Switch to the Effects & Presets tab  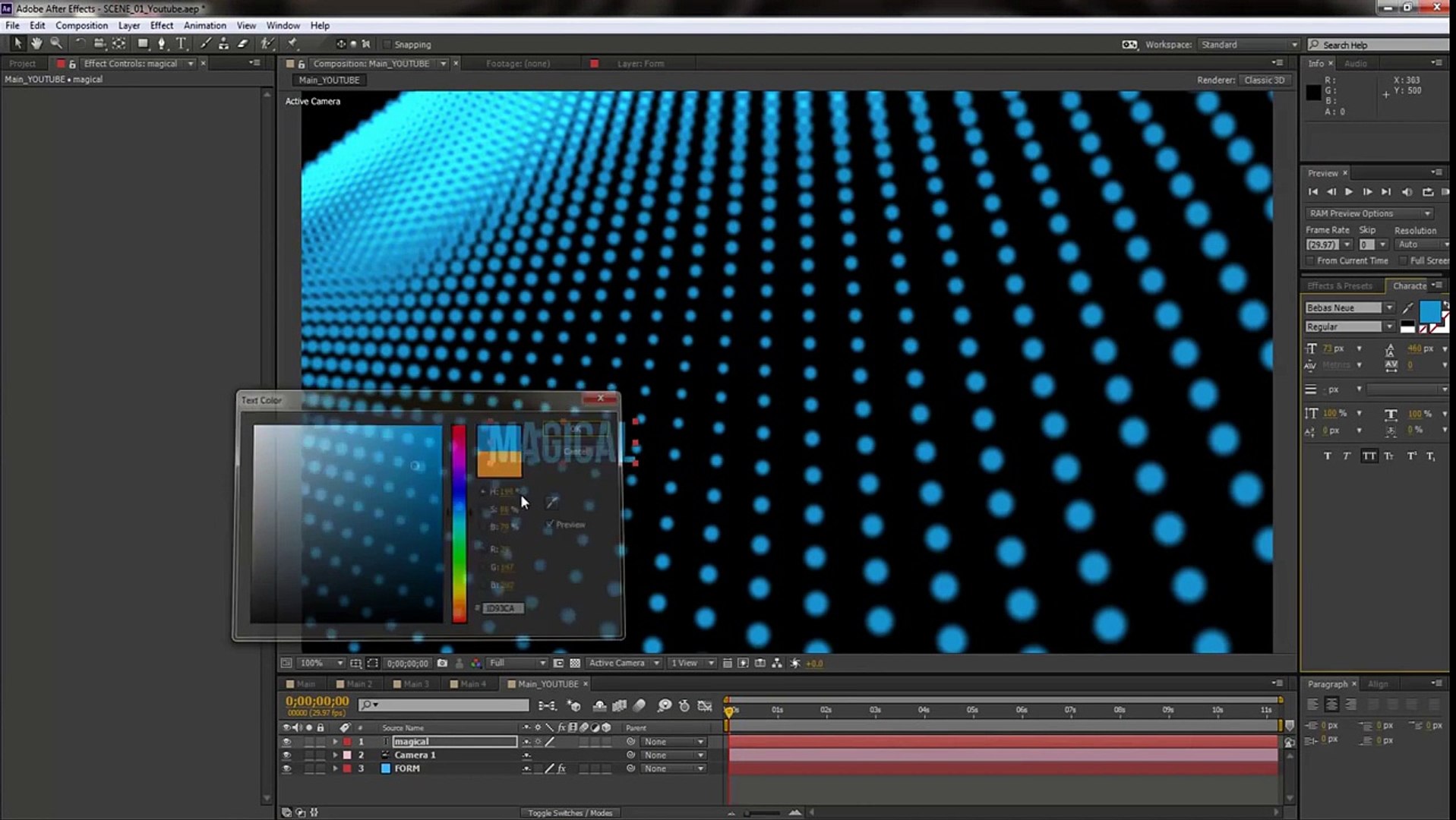1340,286
